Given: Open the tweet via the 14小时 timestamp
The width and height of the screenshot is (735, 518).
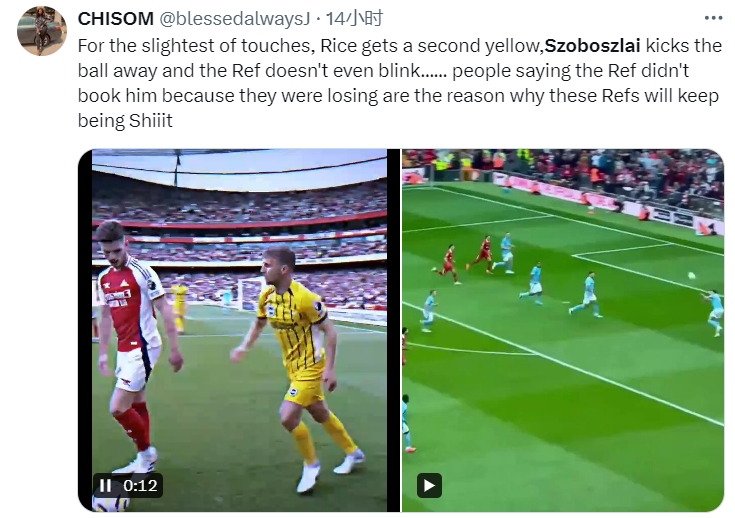Looking at the screenshot, I should coord(354,19).
